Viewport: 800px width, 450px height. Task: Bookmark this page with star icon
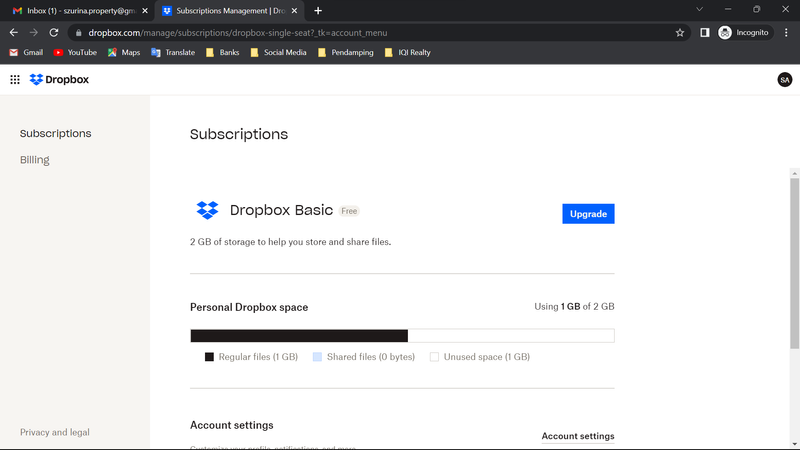tap(680, 33)
